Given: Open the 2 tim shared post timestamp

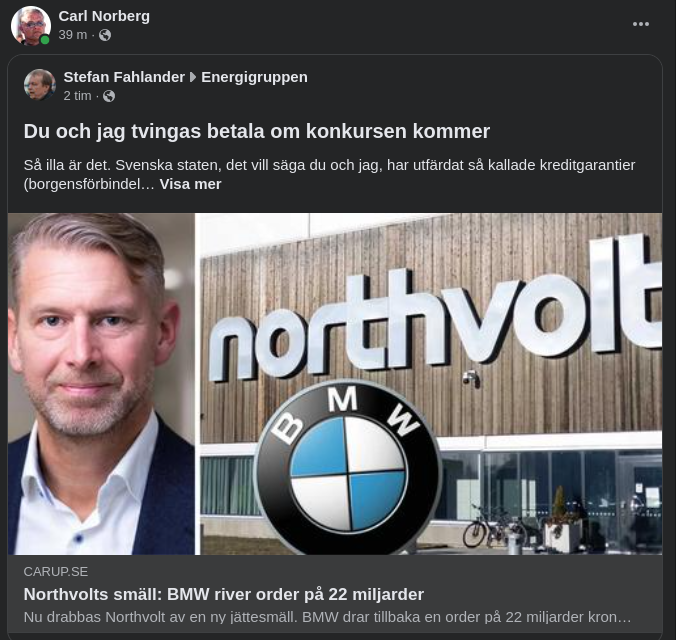Looking at the screenshot, I should [77, 96].
